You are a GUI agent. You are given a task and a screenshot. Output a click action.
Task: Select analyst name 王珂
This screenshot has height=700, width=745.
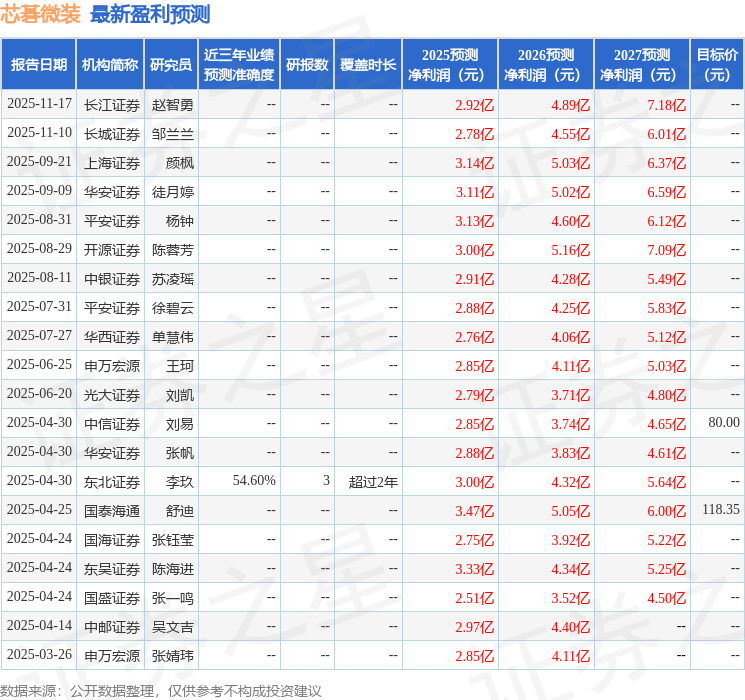click(180, 366)
